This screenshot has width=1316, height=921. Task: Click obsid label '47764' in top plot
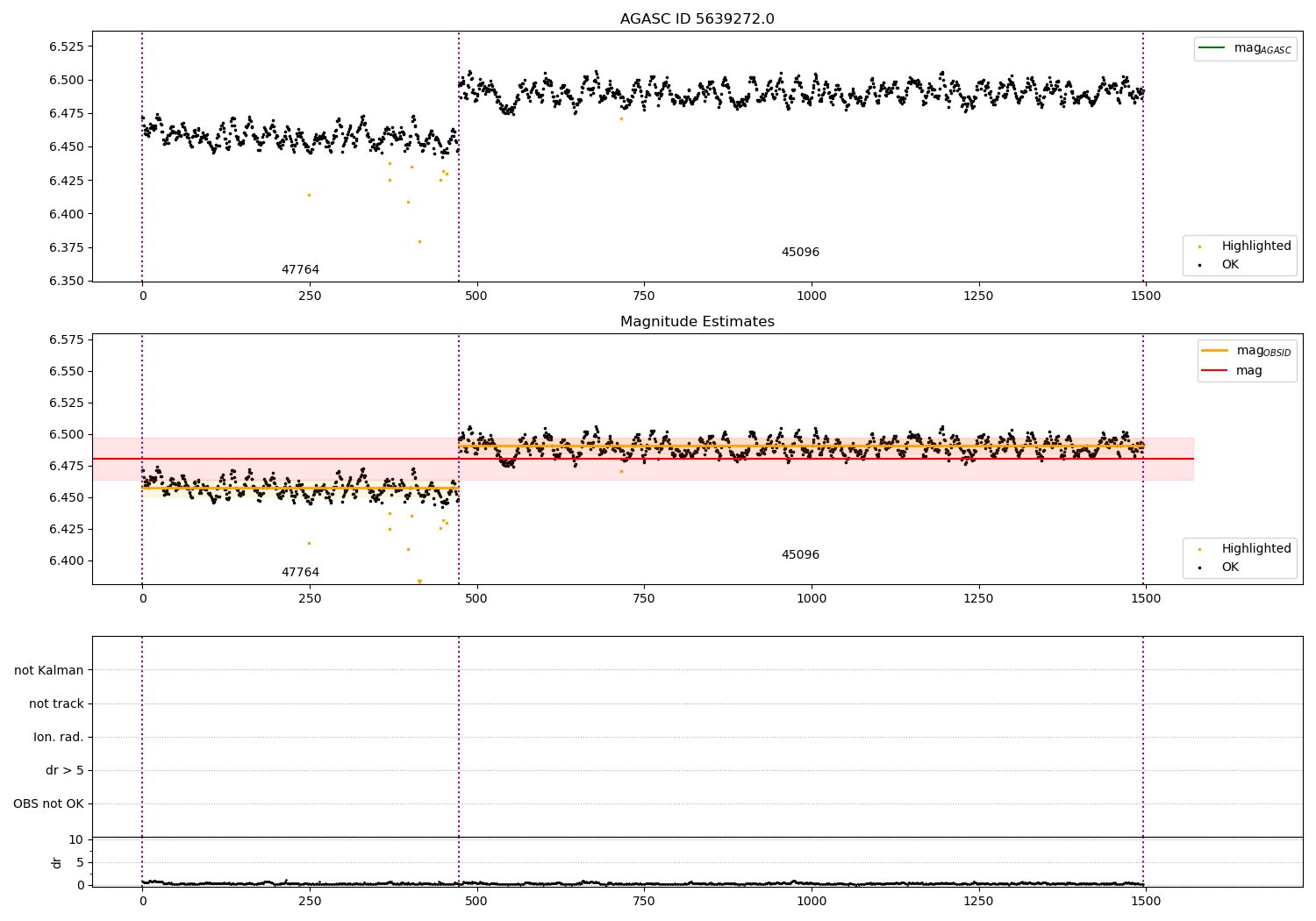[x=300, y=270]
